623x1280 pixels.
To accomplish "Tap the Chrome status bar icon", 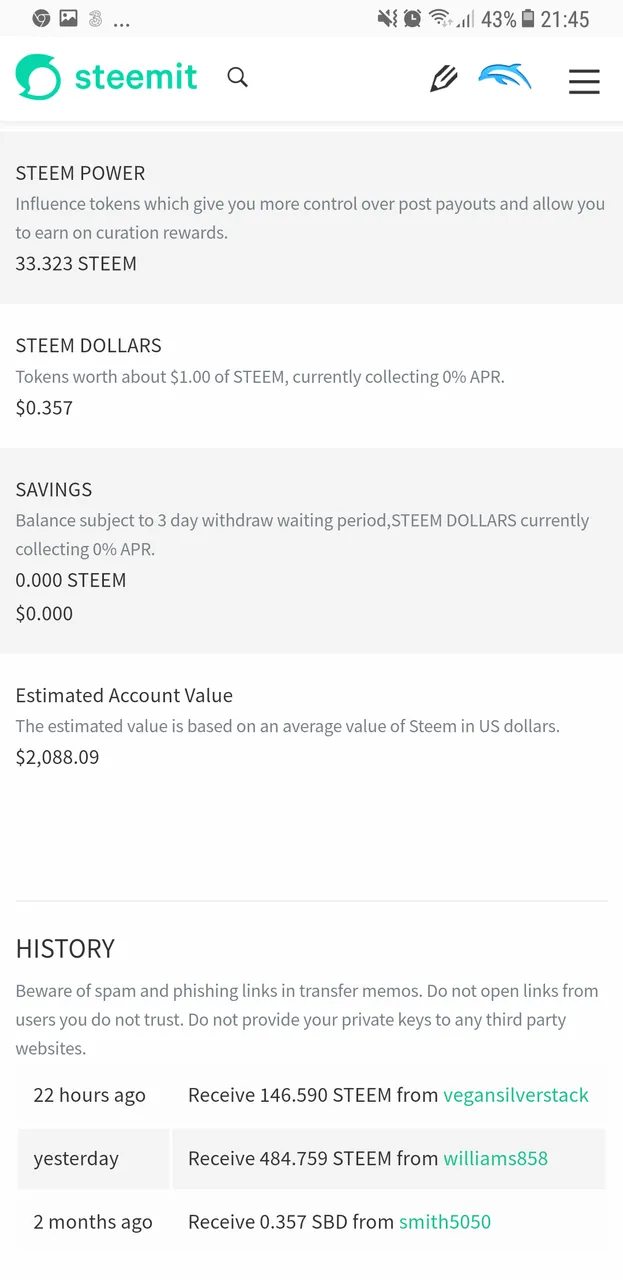I will 41,18.
